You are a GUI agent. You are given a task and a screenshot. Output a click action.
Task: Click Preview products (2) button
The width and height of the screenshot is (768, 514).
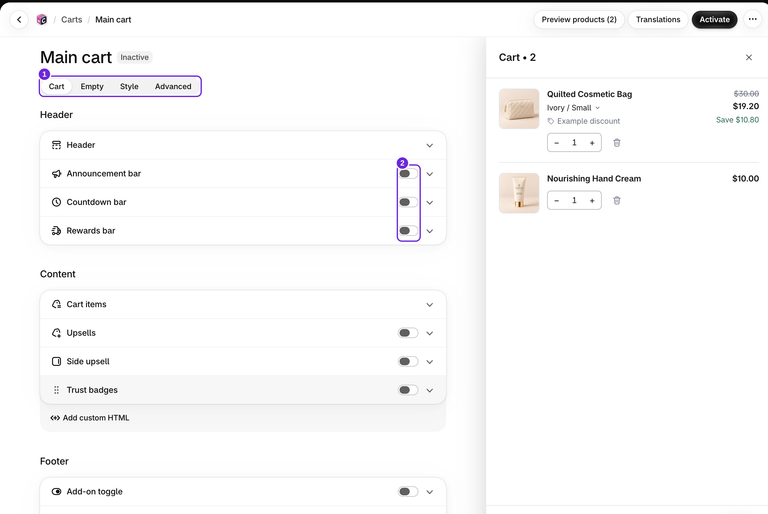pyautogui.click(x=579, y=20)
